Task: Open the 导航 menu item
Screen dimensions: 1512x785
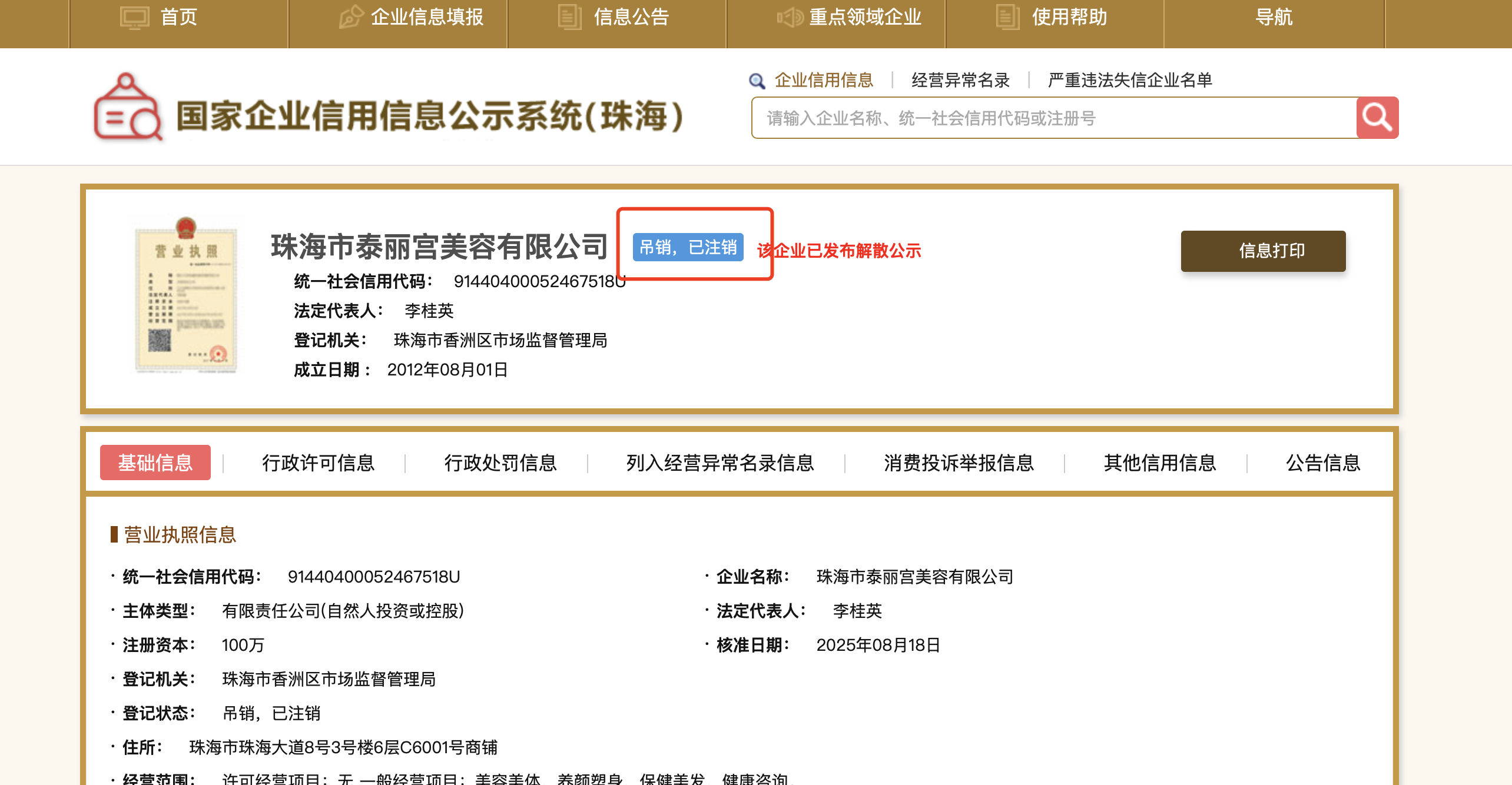Action: (1274, 17)
